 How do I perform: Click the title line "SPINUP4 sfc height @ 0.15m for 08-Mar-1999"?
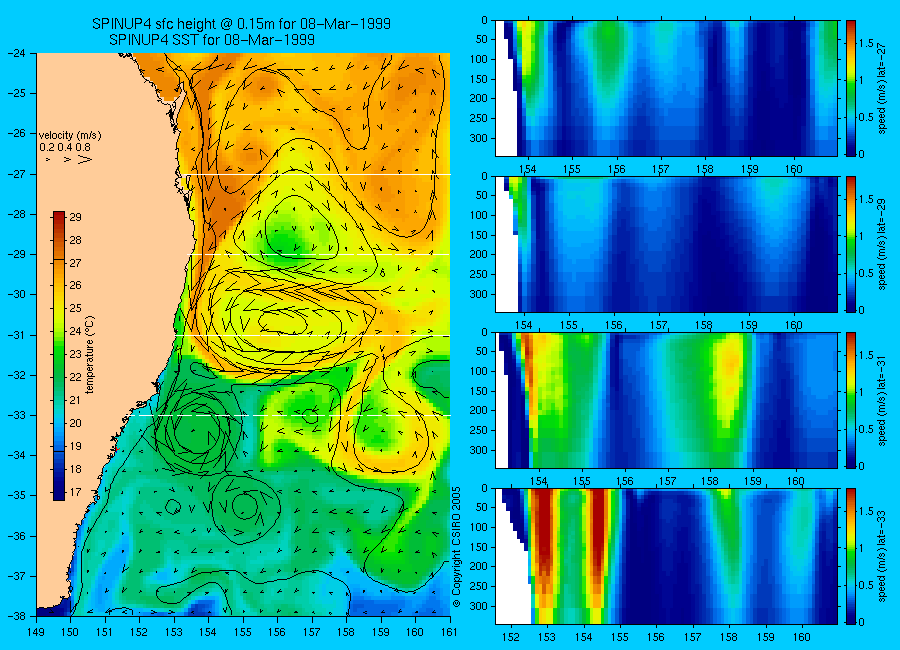tap(241, 24)
